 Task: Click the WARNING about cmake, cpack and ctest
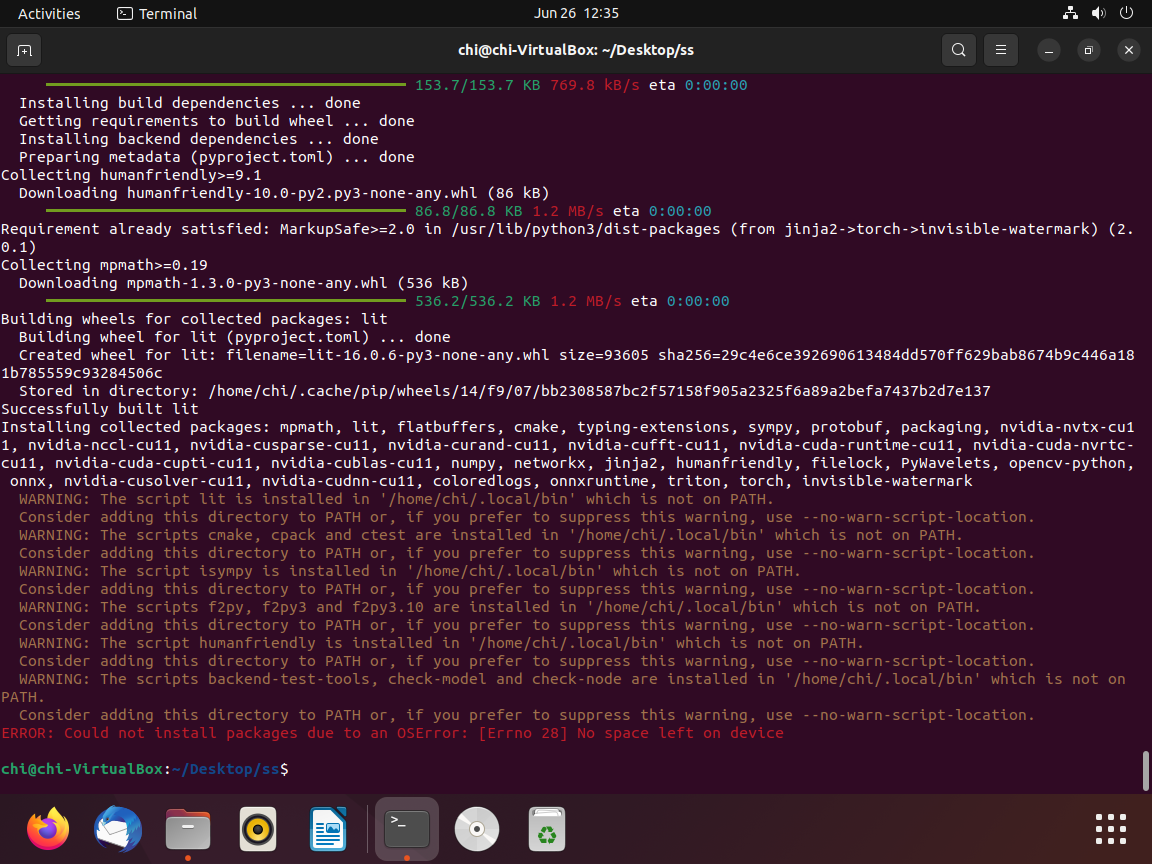(x=491, y=536)
